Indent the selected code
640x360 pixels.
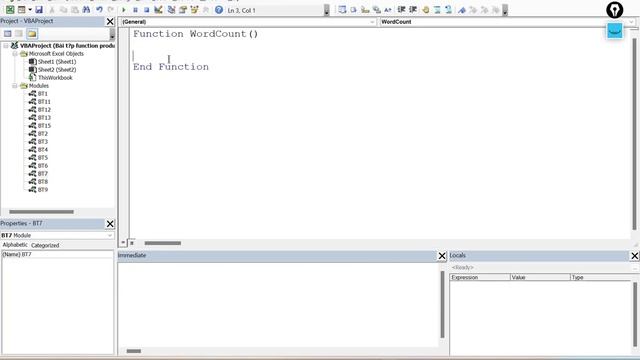pyautogui.click(x=401, y=10)
